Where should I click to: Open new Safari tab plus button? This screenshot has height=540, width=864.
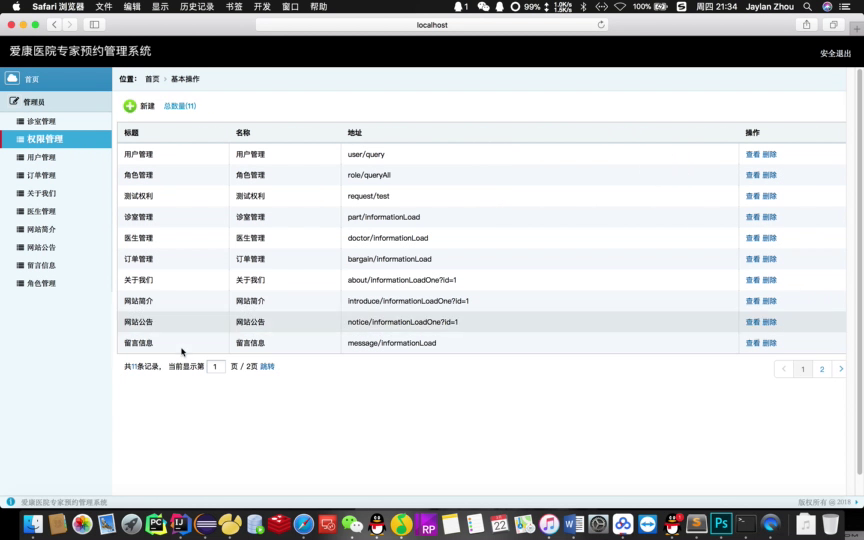tap(857, 29)
